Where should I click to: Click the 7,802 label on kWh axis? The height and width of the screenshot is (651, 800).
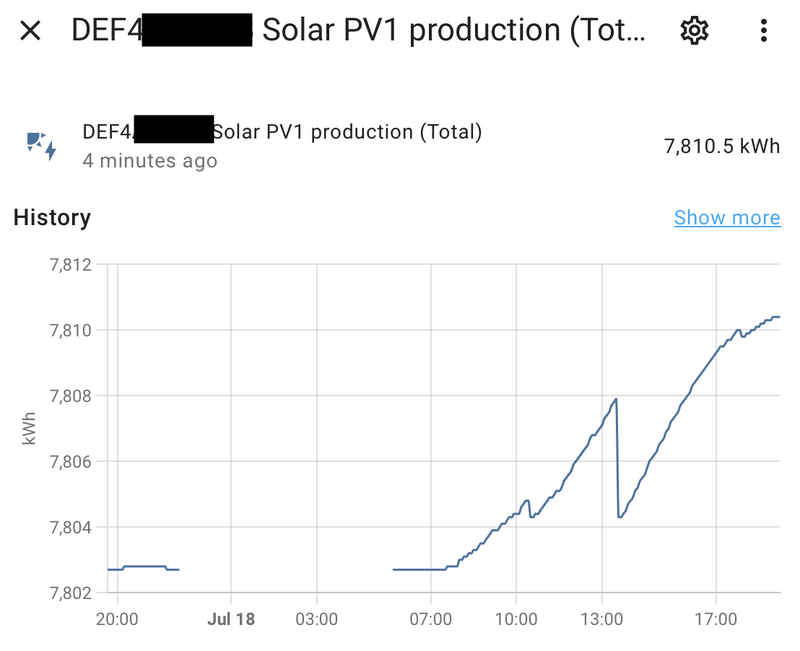point(69,592)
